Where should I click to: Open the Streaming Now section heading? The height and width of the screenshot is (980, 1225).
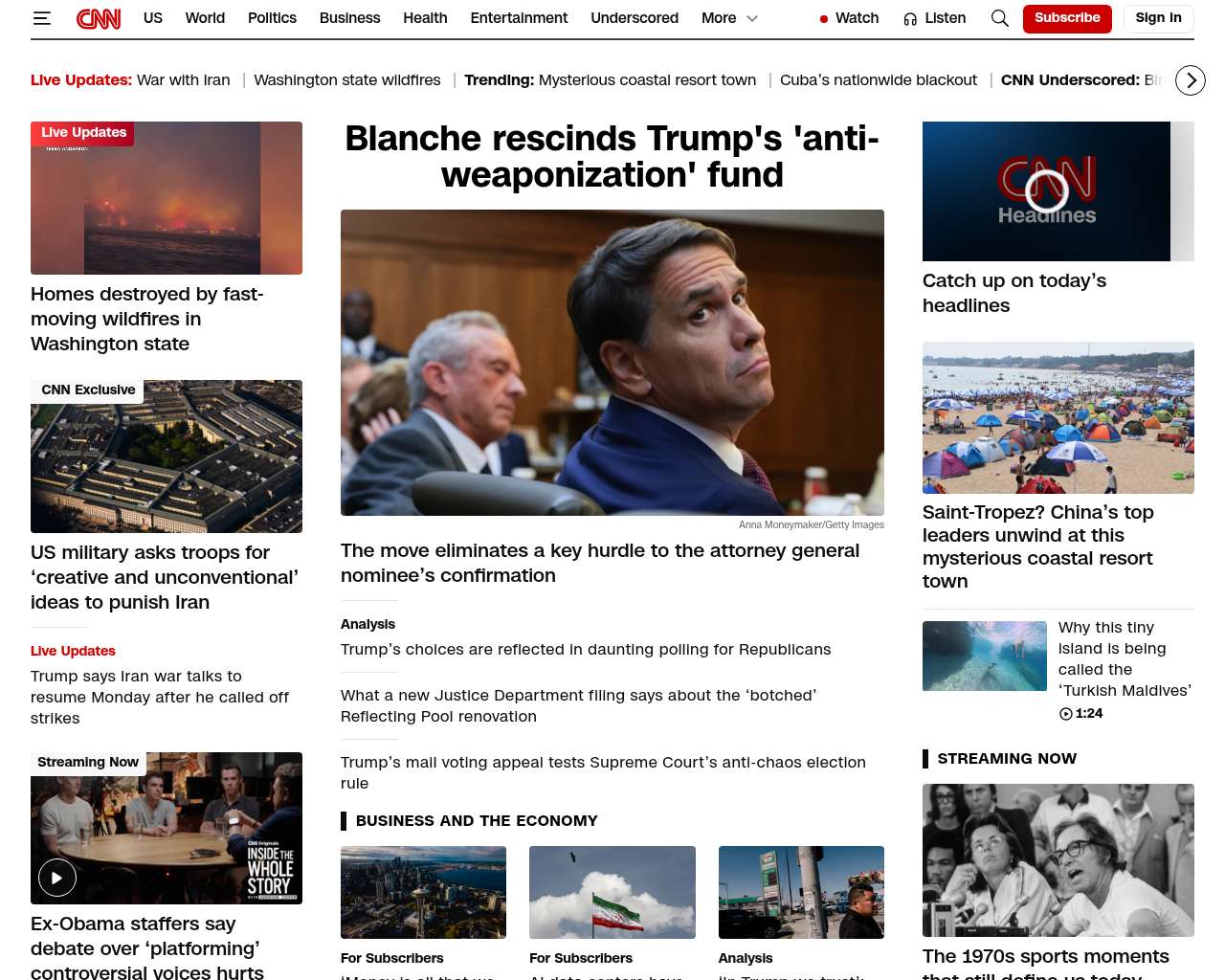coord(1007,759)
